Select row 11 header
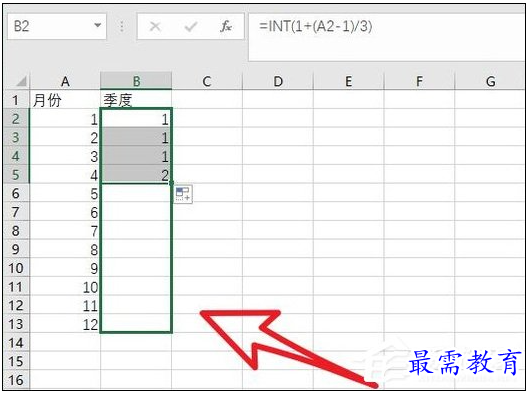 (16, 287)
